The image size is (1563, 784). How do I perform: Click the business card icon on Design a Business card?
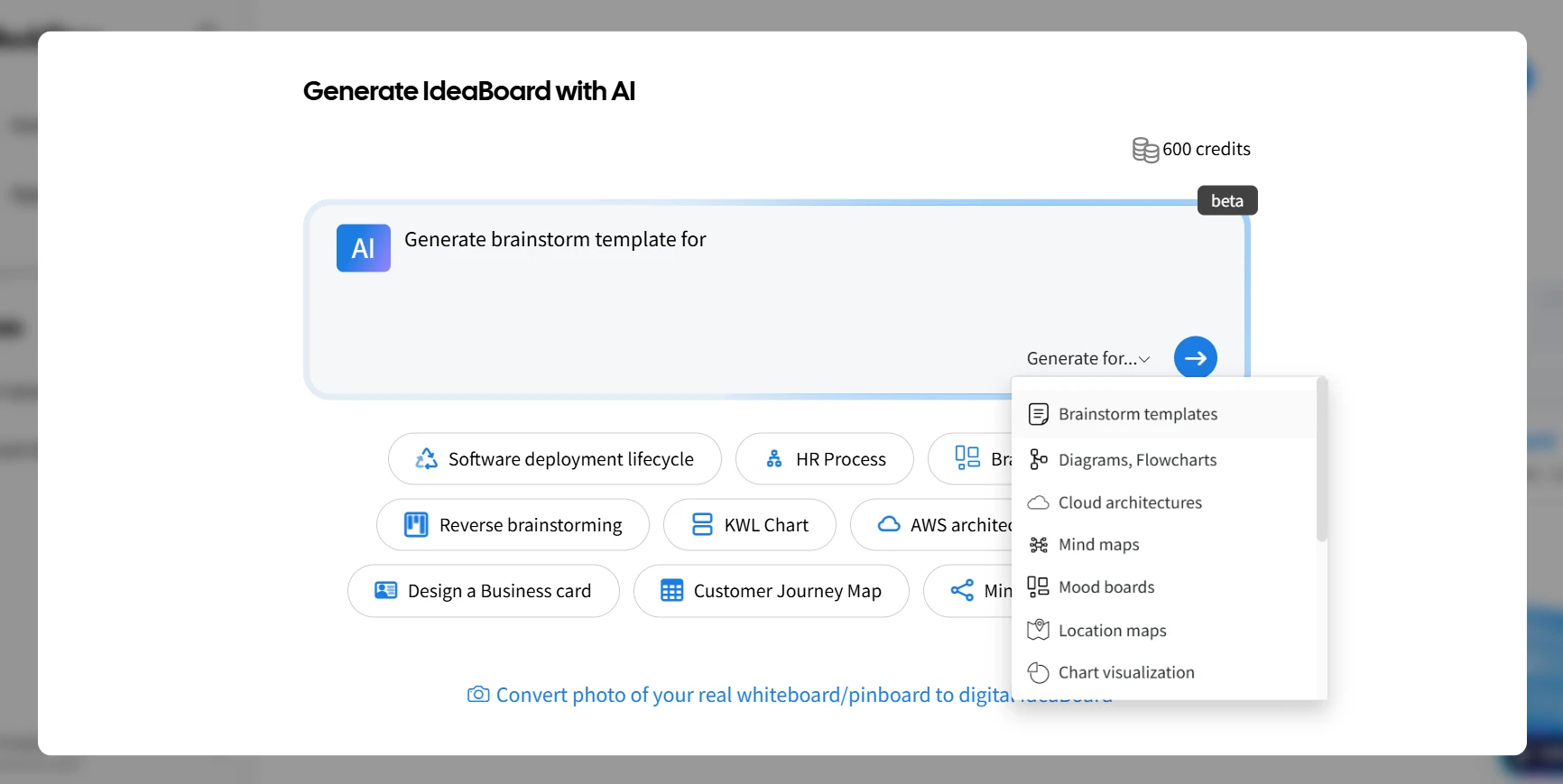(385, 591)
